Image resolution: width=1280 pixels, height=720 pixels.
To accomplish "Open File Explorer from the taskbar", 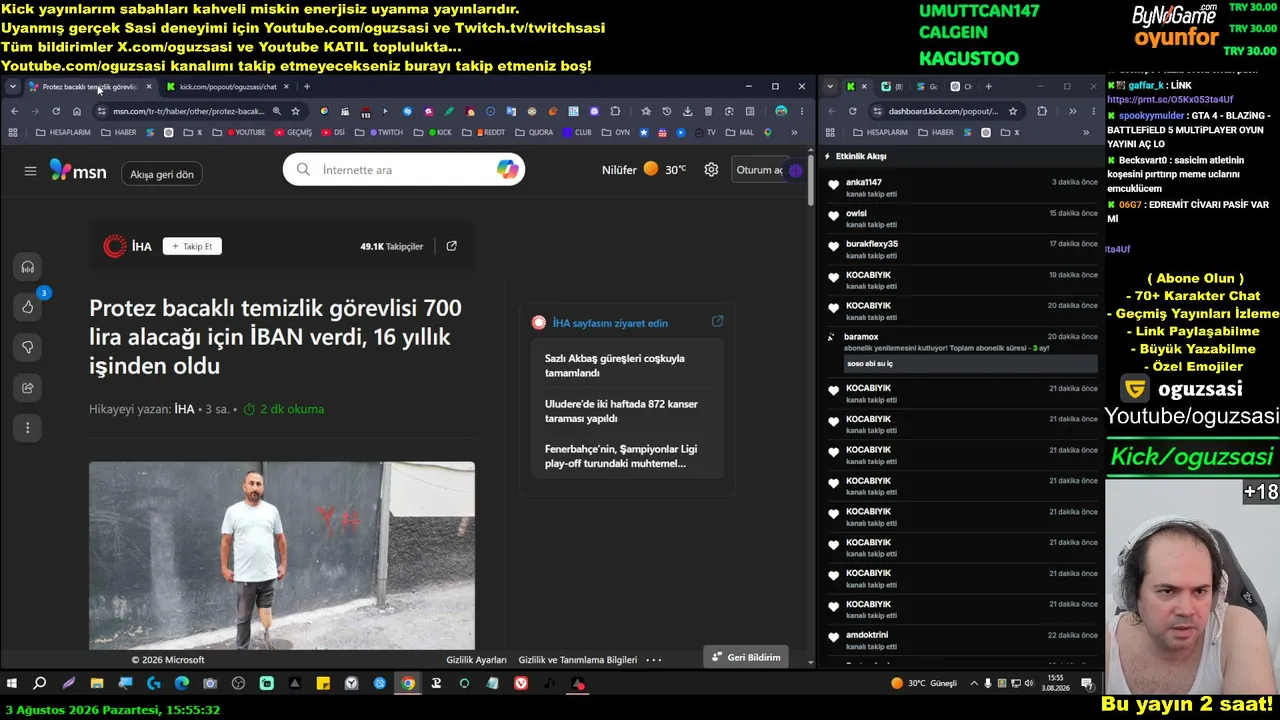I will pyautogui.click(x=97, y=684).
